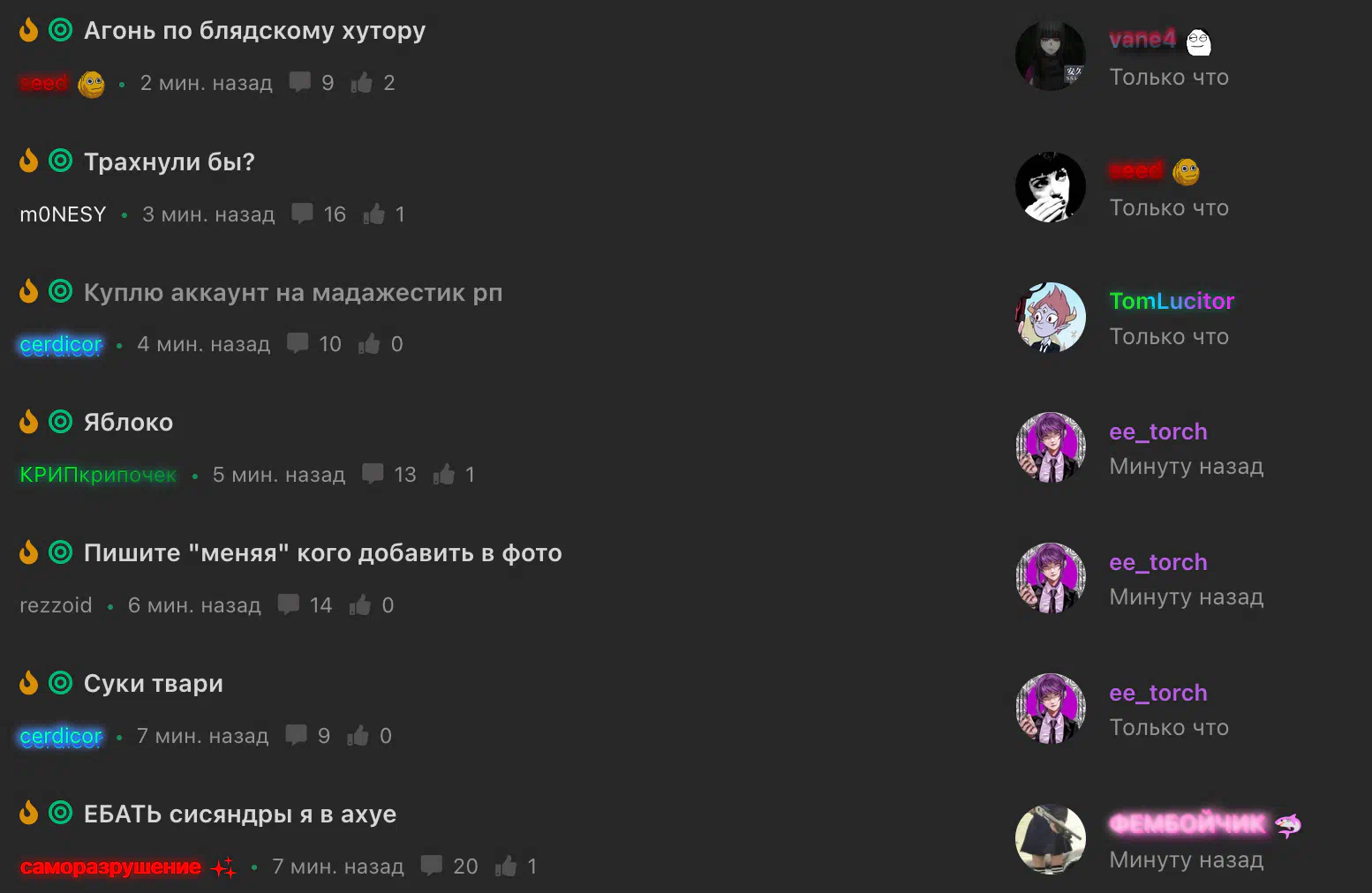Click vane4 avatar thumbnail
This screenshot has width=1372, height=893.
(x=1051, y=56)
